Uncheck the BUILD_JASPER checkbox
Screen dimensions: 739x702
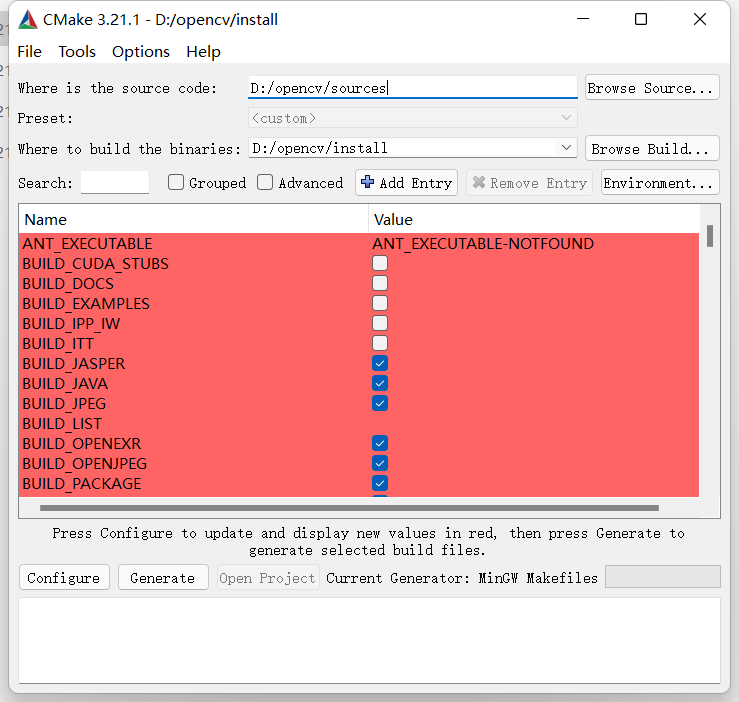click(380, 363)
